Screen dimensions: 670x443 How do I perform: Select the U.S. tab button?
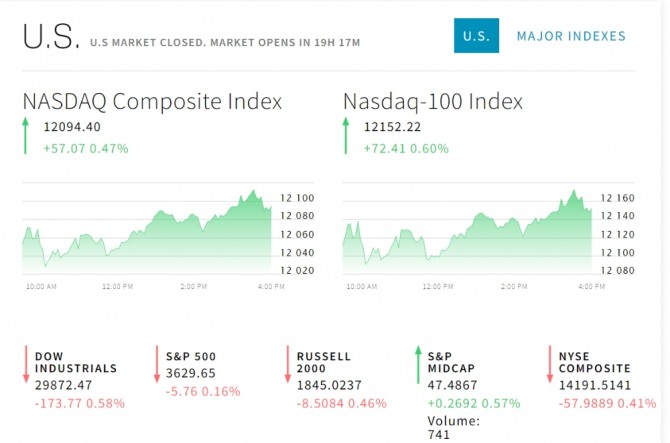tap(476, 37)
